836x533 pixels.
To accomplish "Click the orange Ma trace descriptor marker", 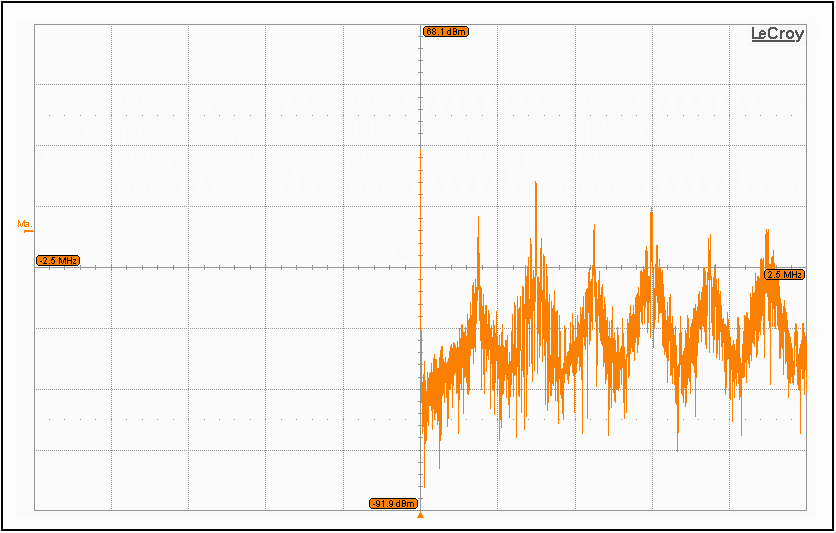I will point(24,225).
